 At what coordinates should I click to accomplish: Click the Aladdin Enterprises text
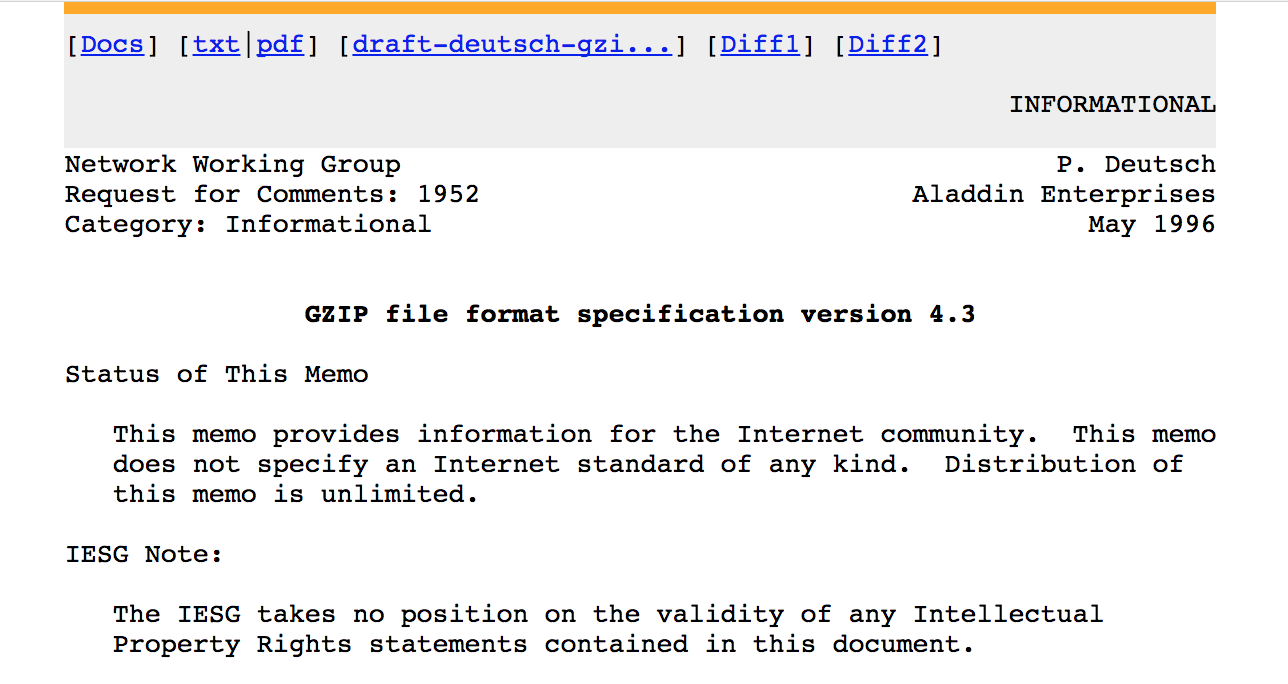pyautogui.click(x=1064, y=195)
